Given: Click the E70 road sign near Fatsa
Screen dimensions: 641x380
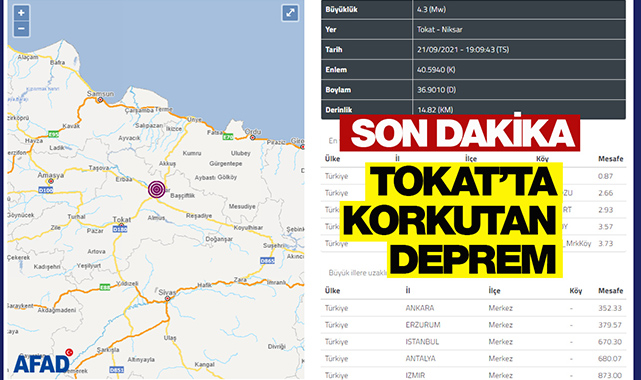Looking at the screenshot, I should tap(228, 137).
